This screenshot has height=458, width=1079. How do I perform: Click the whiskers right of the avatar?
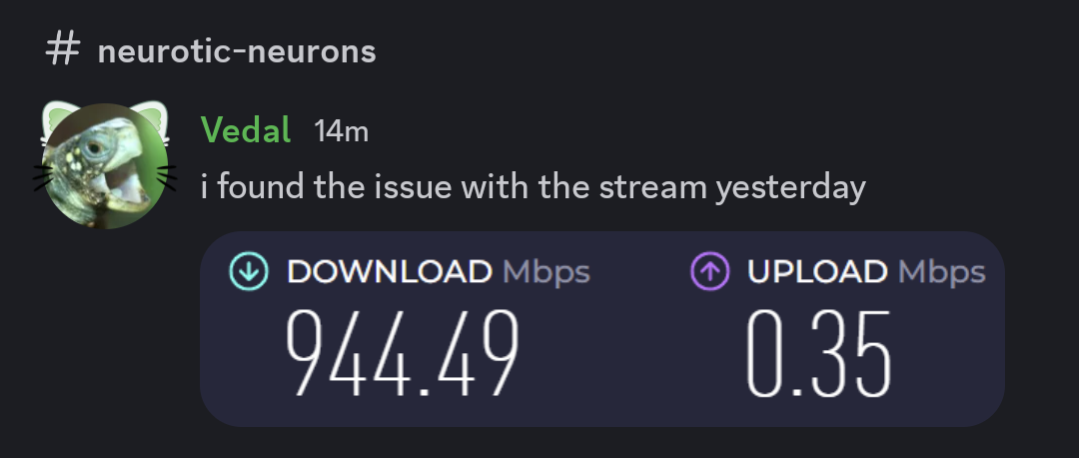166,176
